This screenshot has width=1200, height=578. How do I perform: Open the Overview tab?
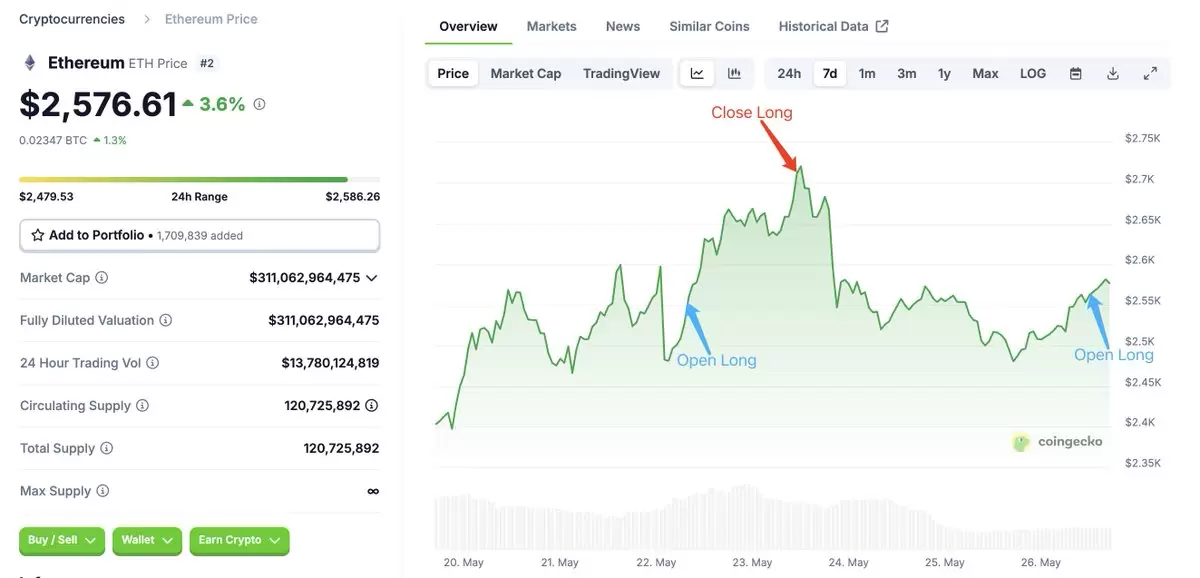pyautogui.click(x=468, y=27)
